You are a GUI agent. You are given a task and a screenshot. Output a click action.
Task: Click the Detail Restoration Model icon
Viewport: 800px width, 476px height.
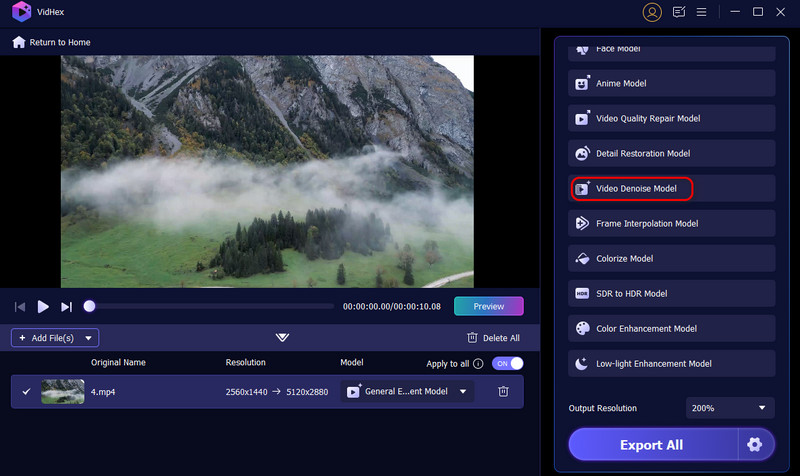point(582,154)
